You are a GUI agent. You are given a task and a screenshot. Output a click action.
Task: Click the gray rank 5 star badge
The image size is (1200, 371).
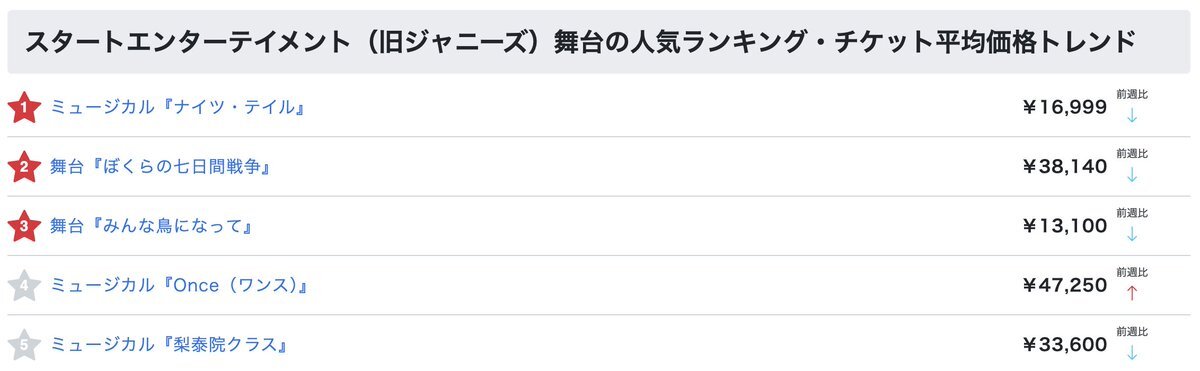pyautogui.click(x=23, y=345)
